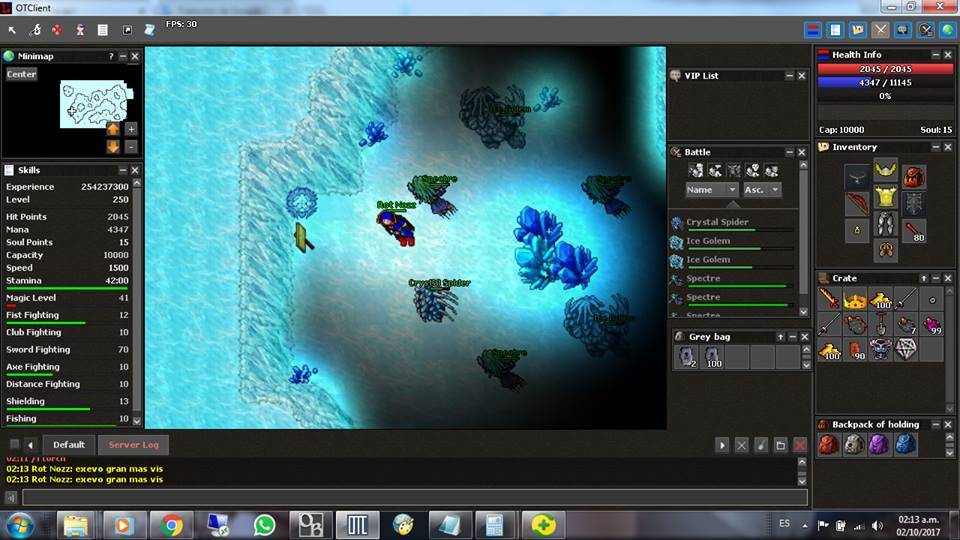Toggle the third Battle filter icon (hide monsters)
This screenshot has width=960, height=540.
coord(733,171)
